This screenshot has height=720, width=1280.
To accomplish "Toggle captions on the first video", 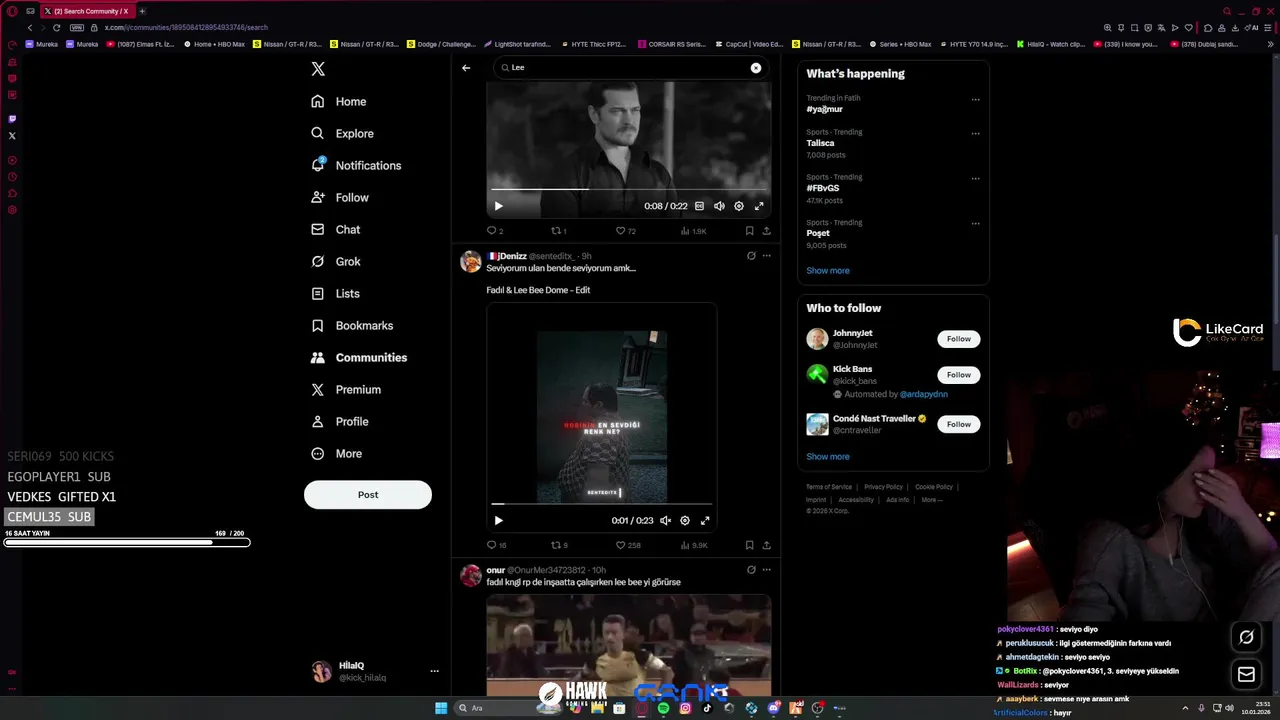I will [x=699, y=206].
